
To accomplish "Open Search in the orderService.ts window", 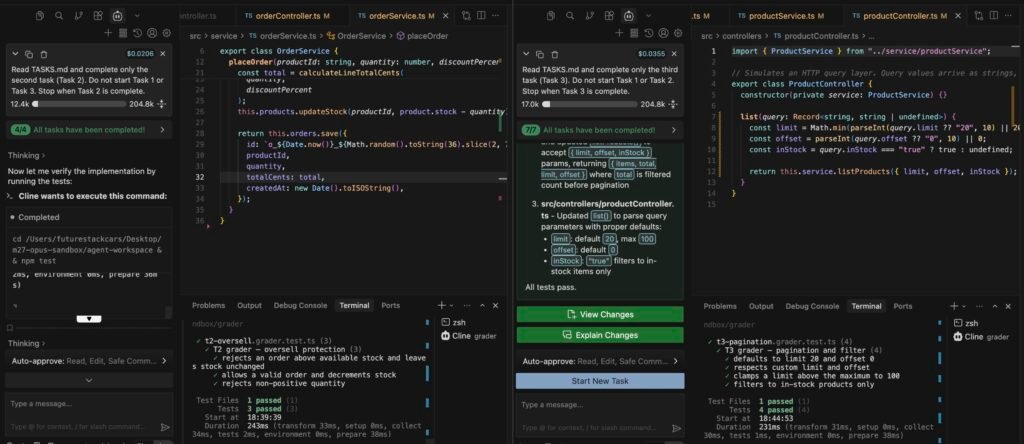I will pos(59,15).
